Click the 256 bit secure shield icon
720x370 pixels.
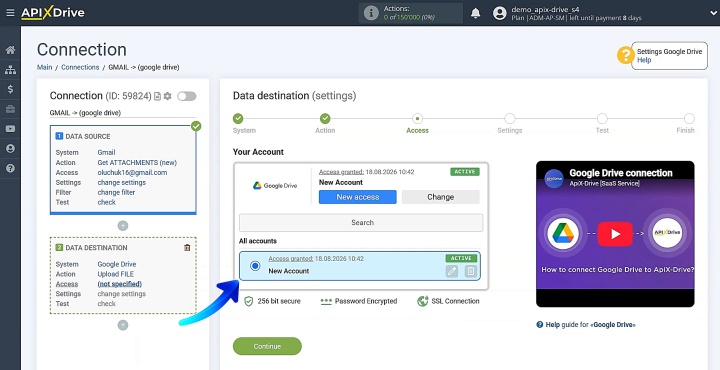pyautogui.click(x=249, y=301)
